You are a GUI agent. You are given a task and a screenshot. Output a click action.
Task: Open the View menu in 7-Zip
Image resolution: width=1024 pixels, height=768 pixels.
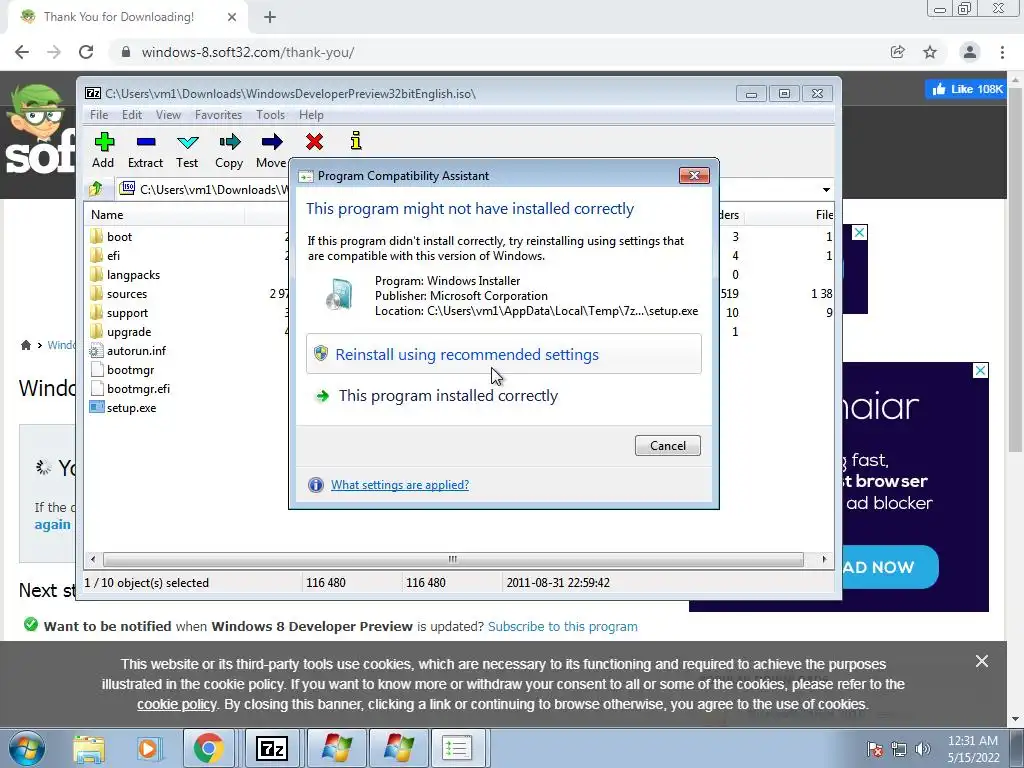click(168, 115)
